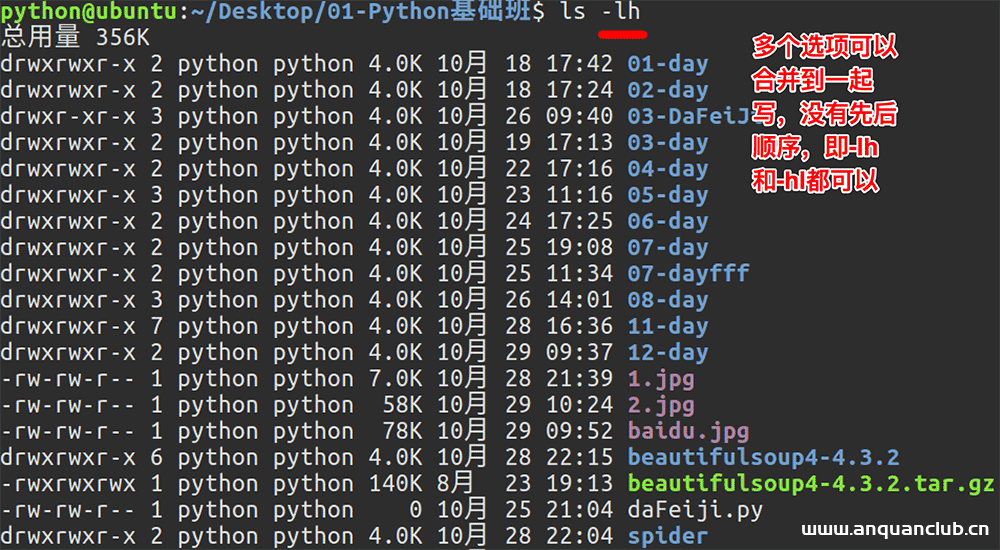This screenshot has height=550, width=1000.
Task: Click the 总用量 356K total line
Action: 75,39
